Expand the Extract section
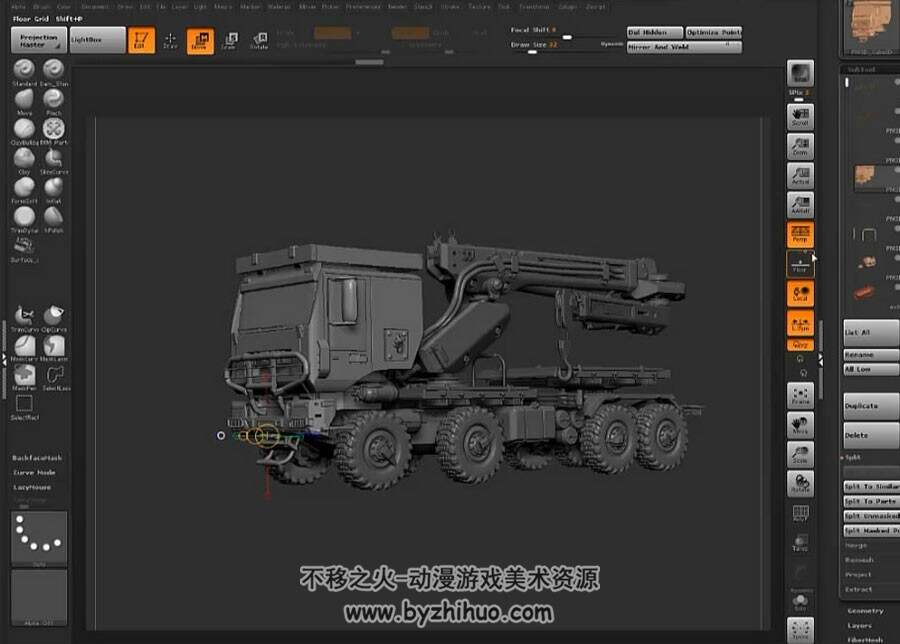 click(x=858, y=589)
